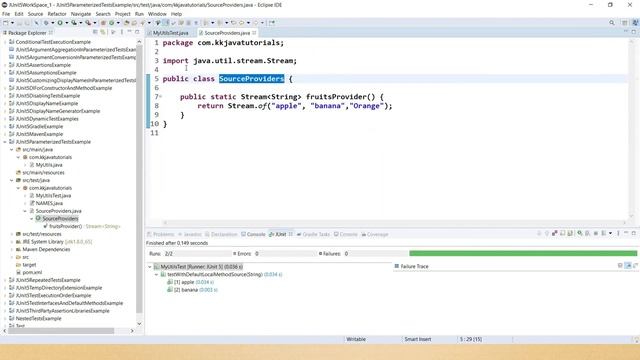Collapse the JUnit5ParameterizedTestsExample project

tap(5, 142)
